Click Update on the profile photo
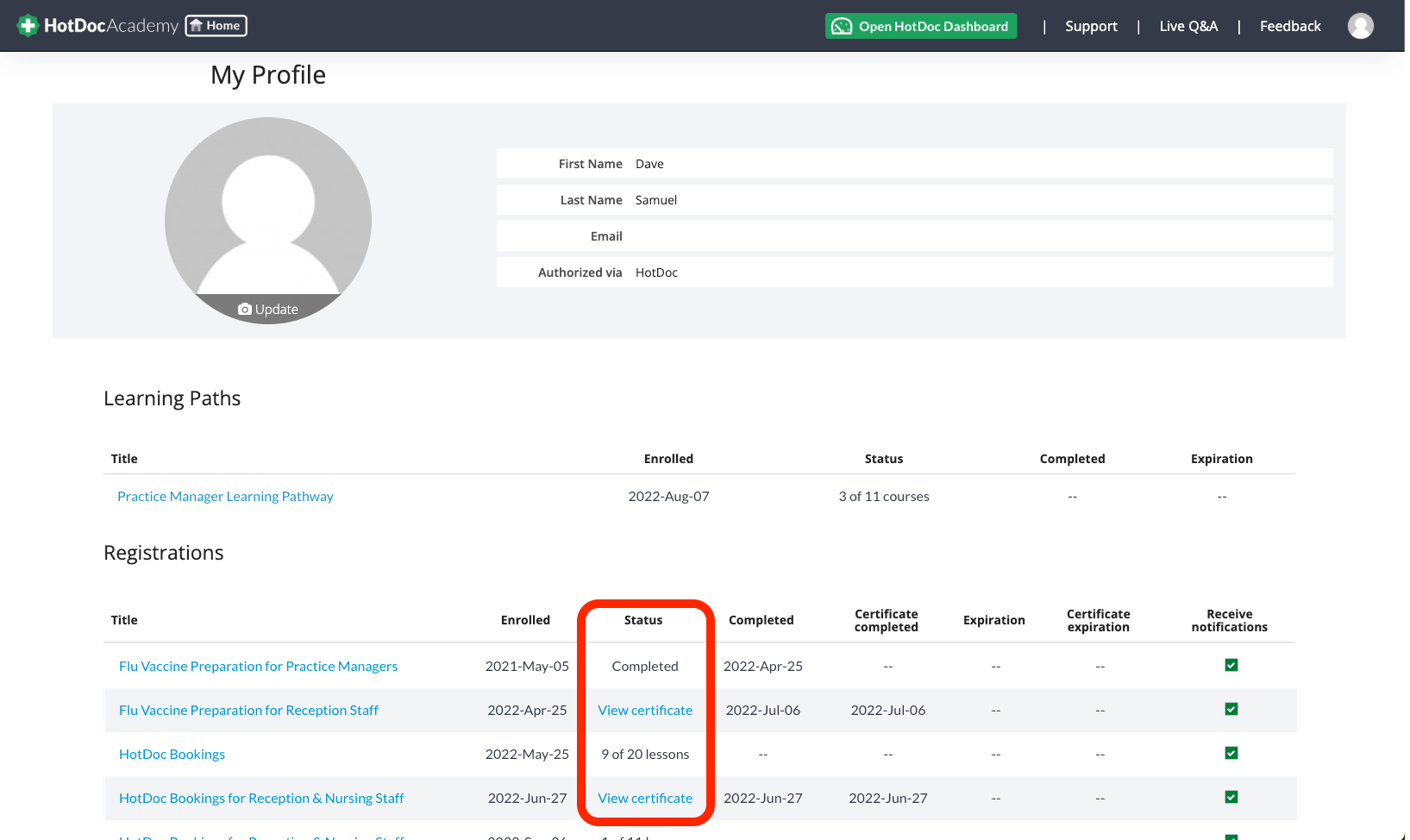Viewport: 1410px width, 840px height. [268, 309]
